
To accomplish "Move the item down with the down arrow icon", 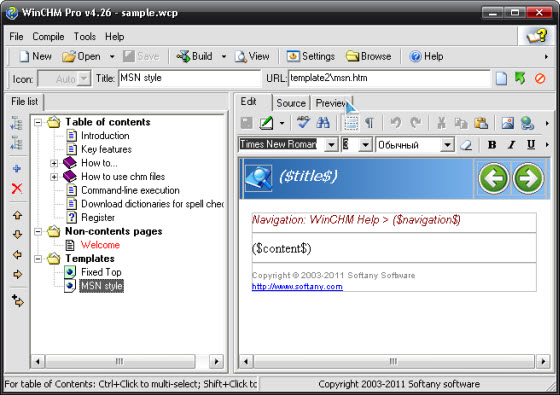I will (17, 235).
